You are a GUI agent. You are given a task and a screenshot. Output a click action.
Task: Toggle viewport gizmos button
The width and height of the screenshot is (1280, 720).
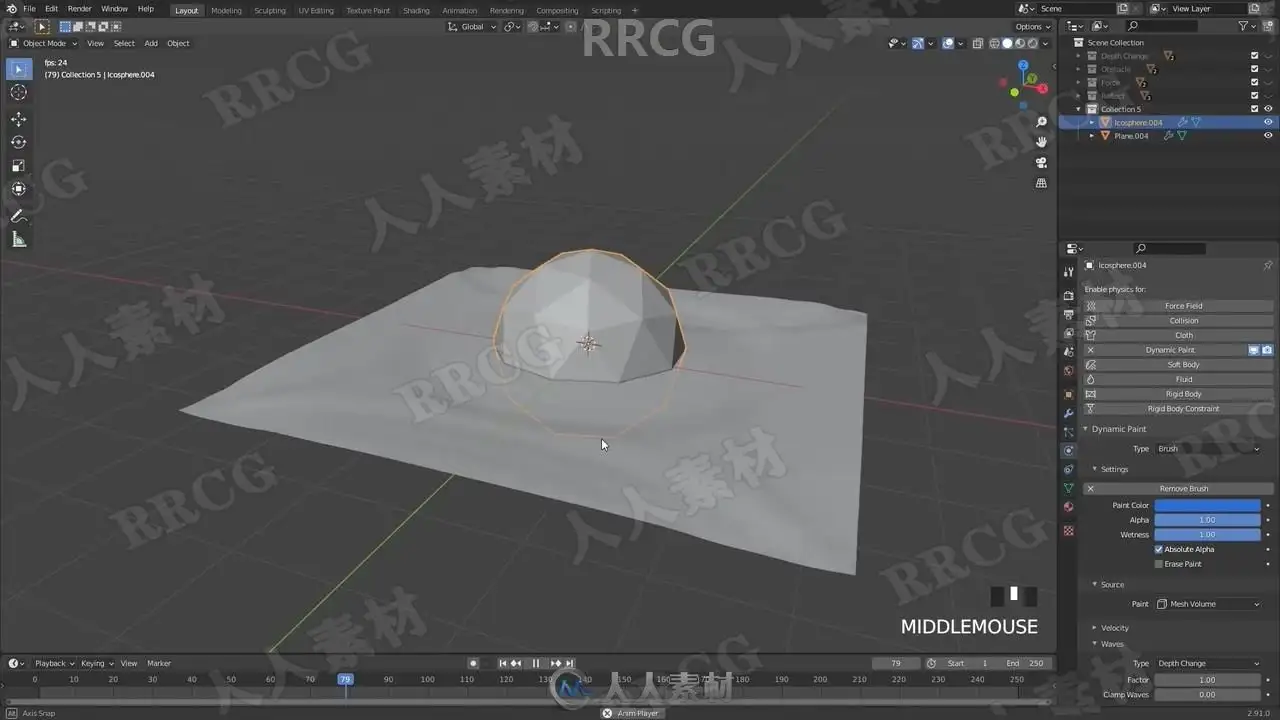pos(917,43)
